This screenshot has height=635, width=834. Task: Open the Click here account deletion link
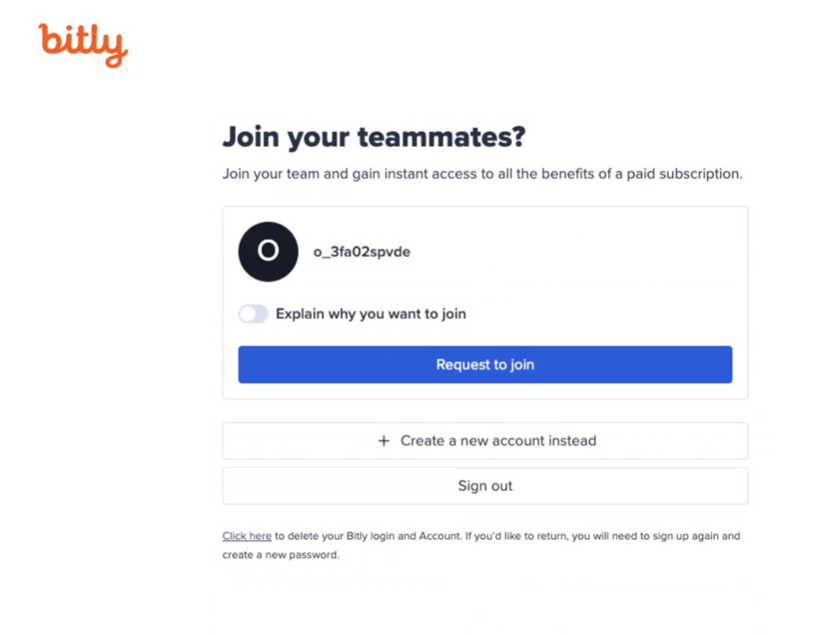pos(247,536)
